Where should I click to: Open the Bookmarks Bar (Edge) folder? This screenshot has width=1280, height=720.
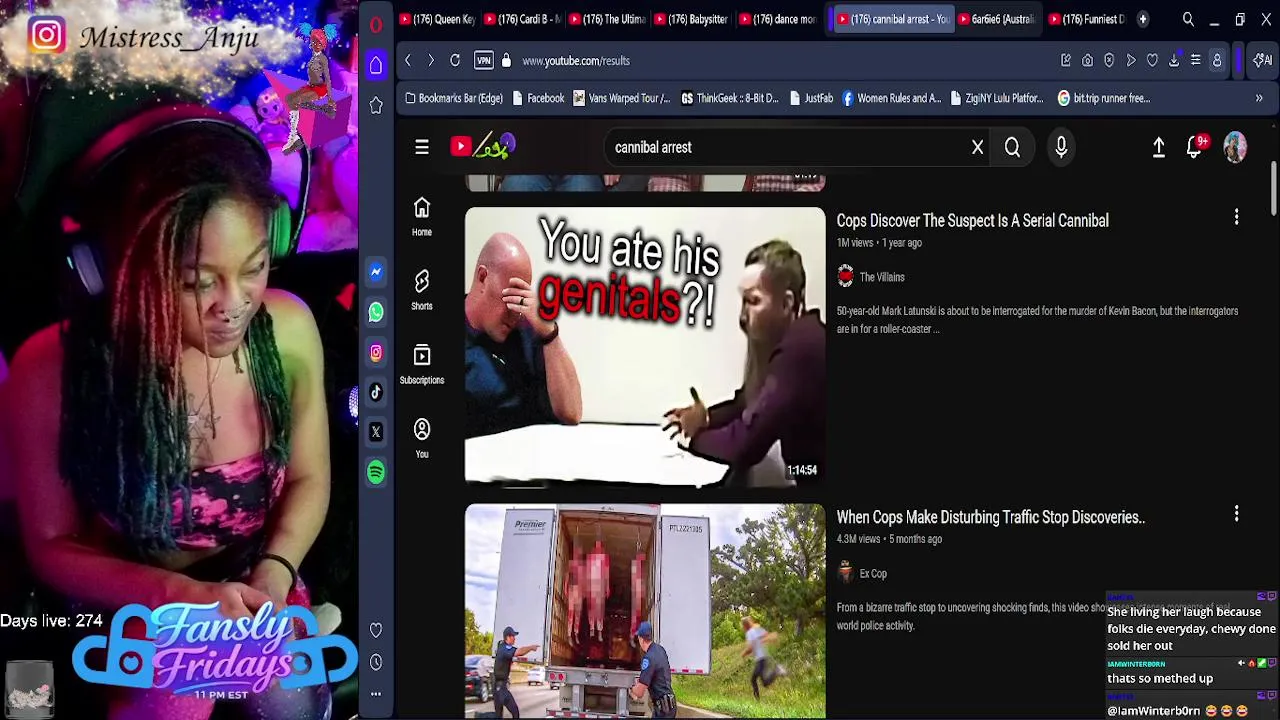click(x=453, y=98)
